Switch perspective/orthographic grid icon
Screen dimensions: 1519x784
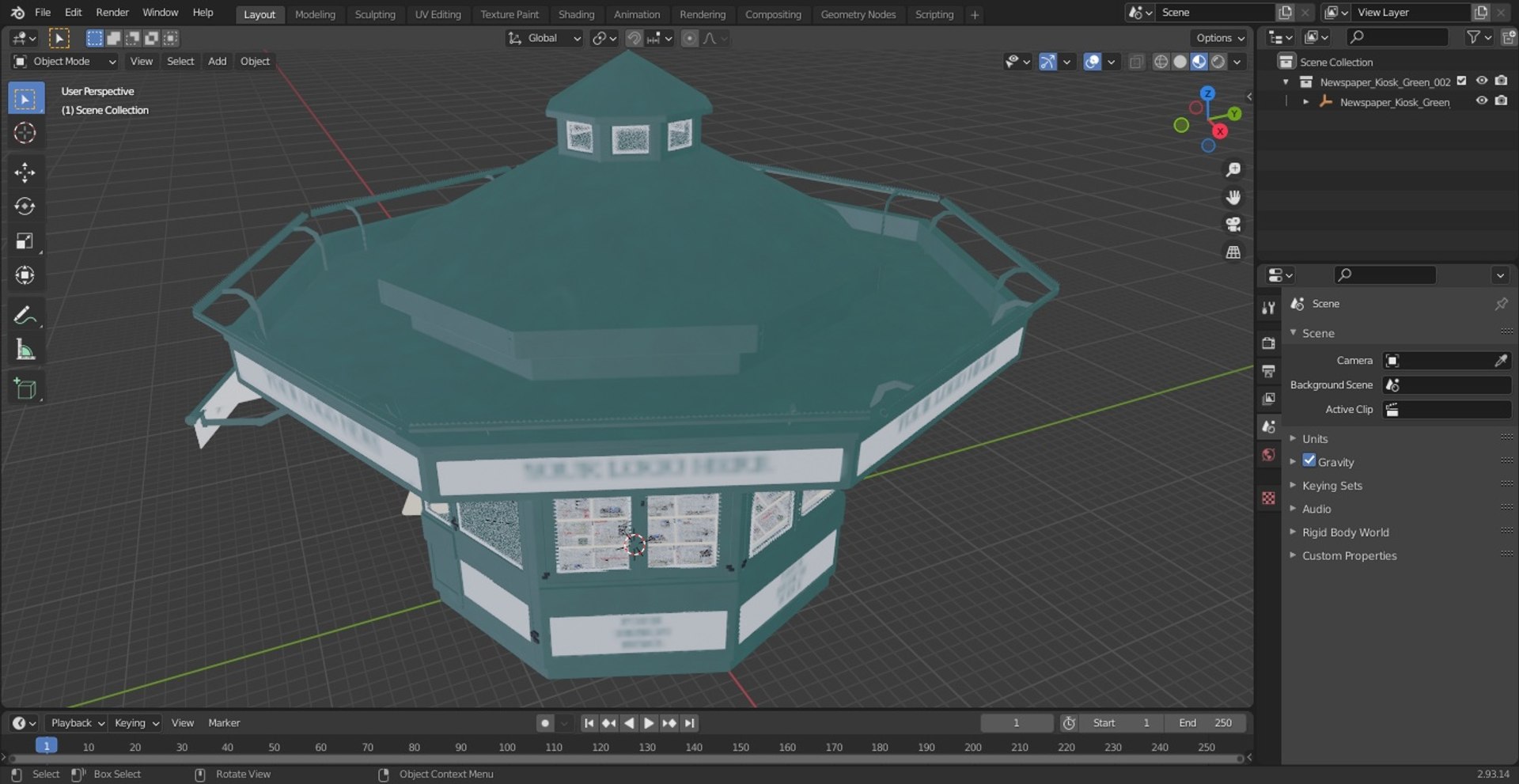(1233, 252)
